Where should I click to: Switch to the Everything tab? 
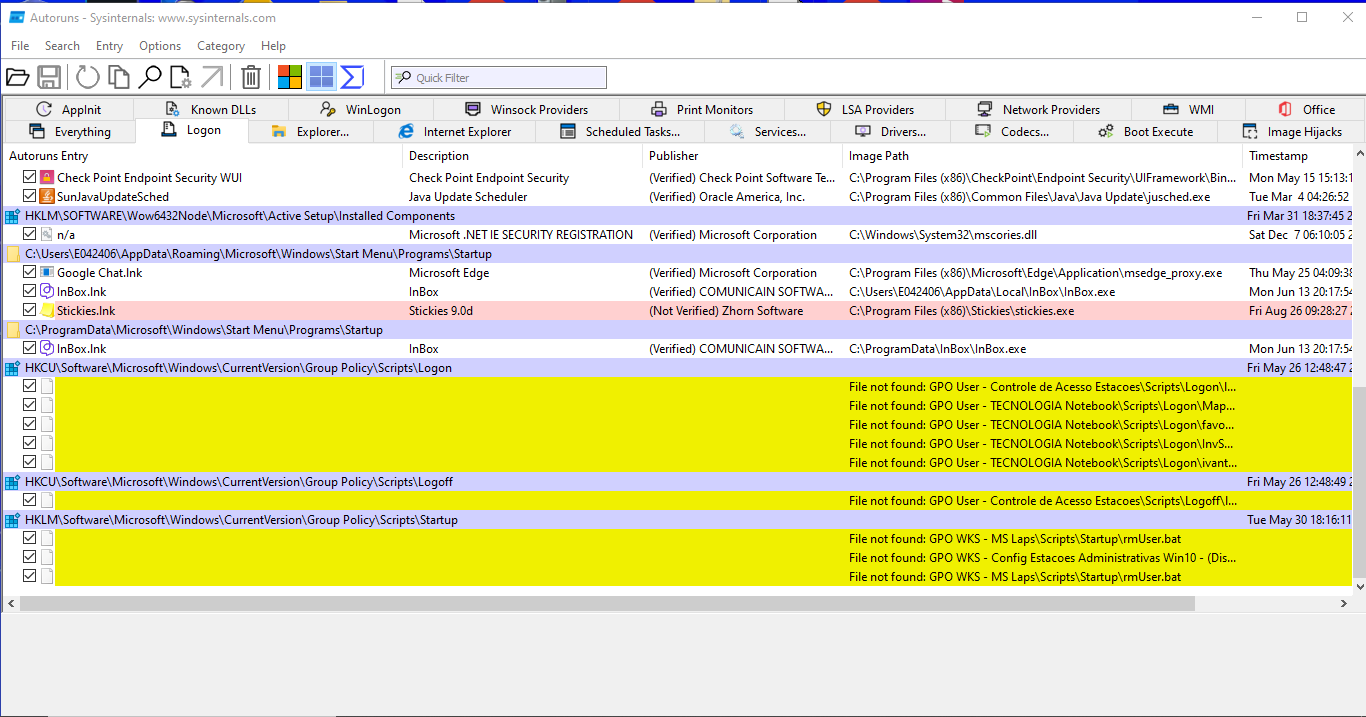(x=70, y=132)
